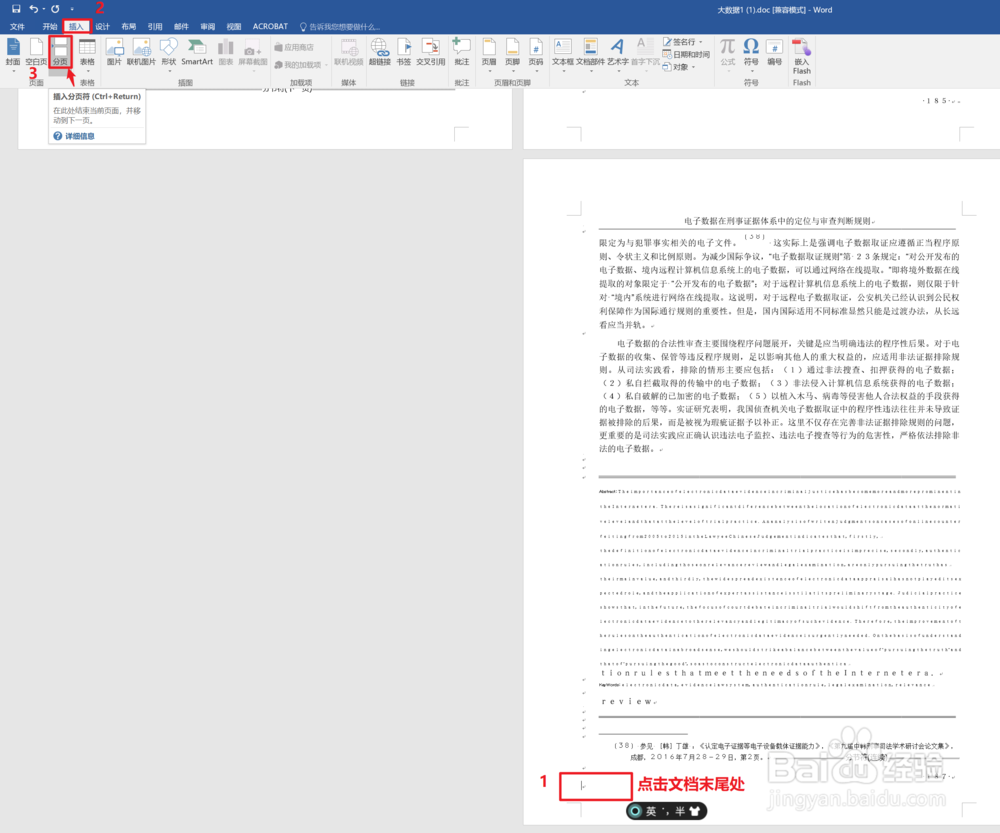The image size is (1000, 833).
Task: Expand the 页码 page number dropdown arrow
Action: coord(536,71)
